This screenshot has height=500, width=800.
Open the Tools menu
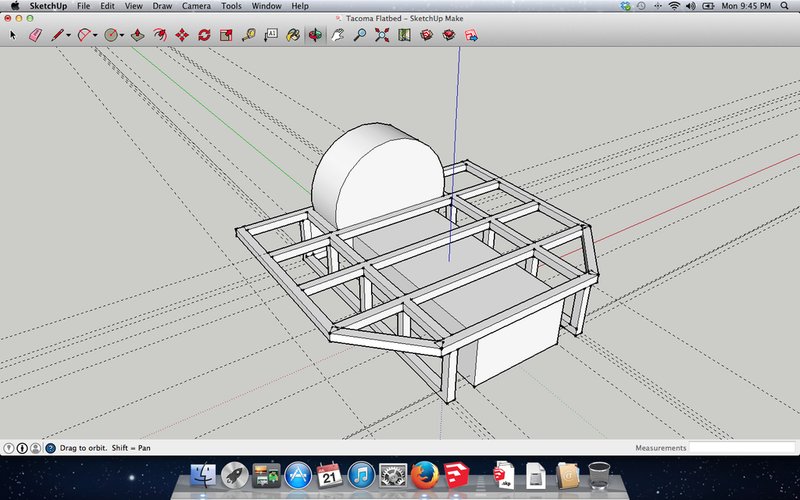point(231,6)
